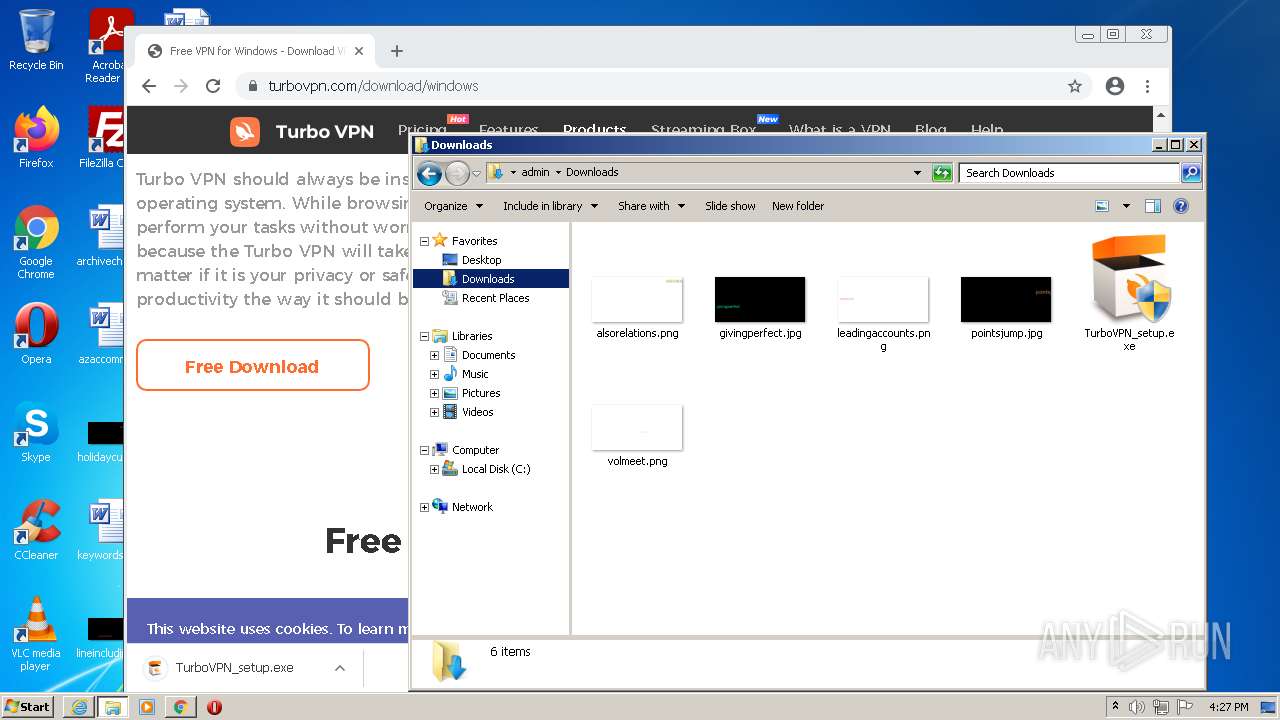This screenshot has height=720, width=1280.
Task: Open TurboVPN_setup.exe in Chrome download bar
Action: pos(234,668)
